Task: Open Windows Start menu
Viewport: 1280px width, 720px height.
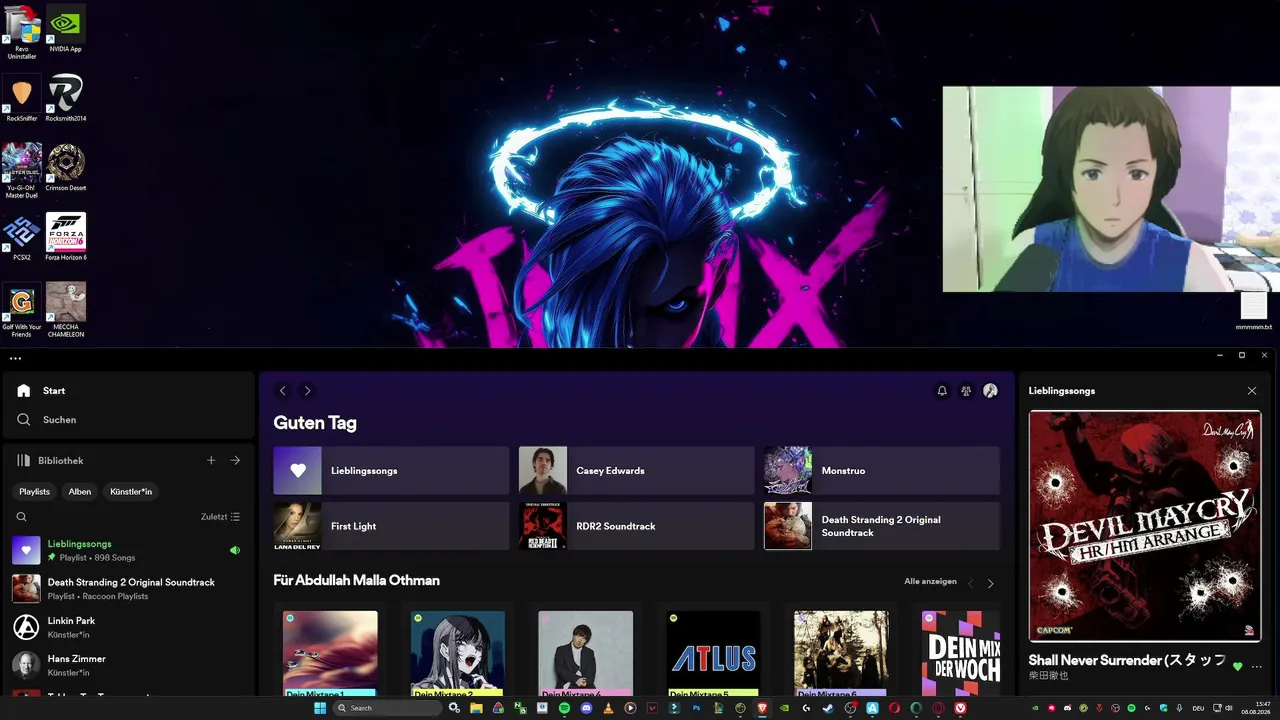Action: click(320, 708)
